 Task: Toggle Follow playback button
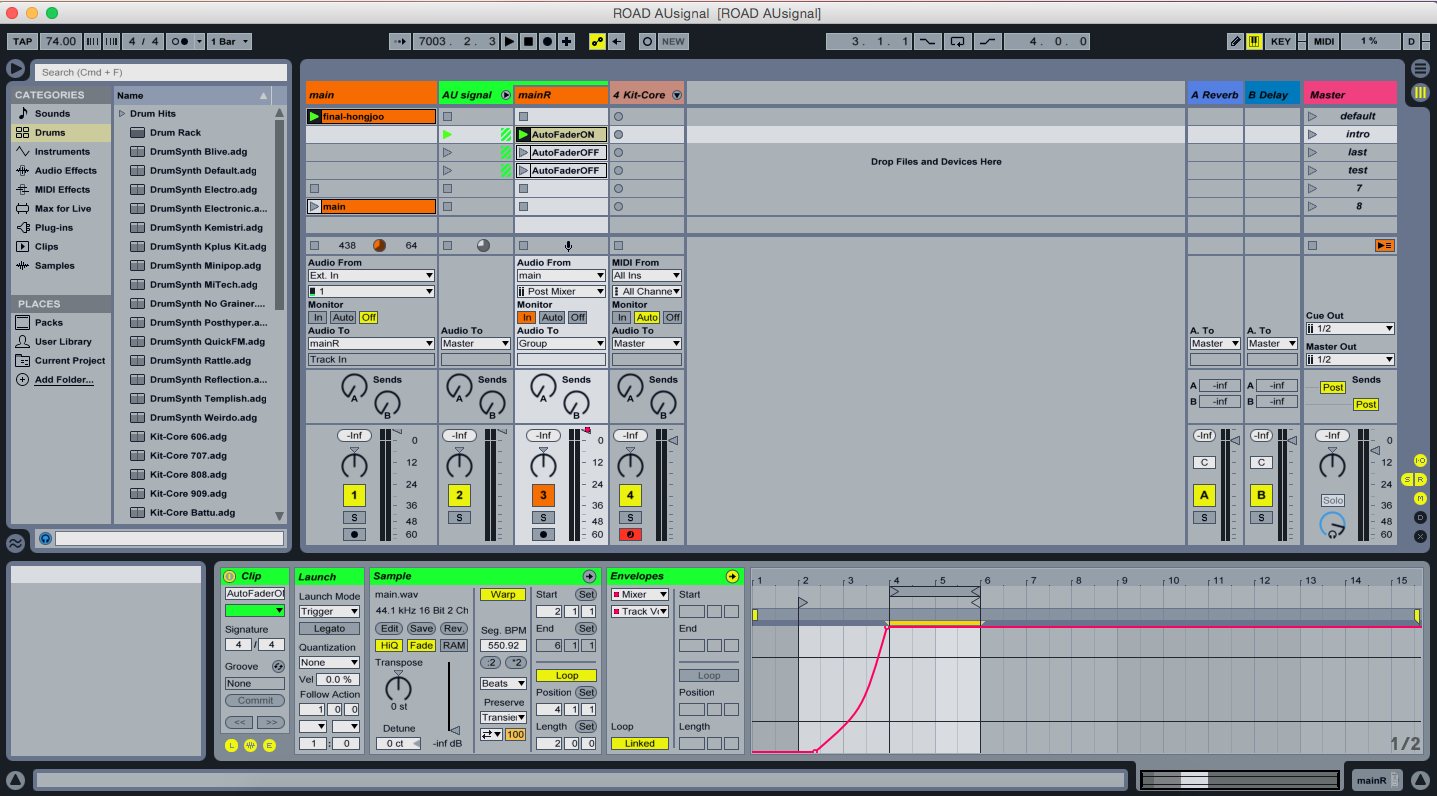[400, 41]
